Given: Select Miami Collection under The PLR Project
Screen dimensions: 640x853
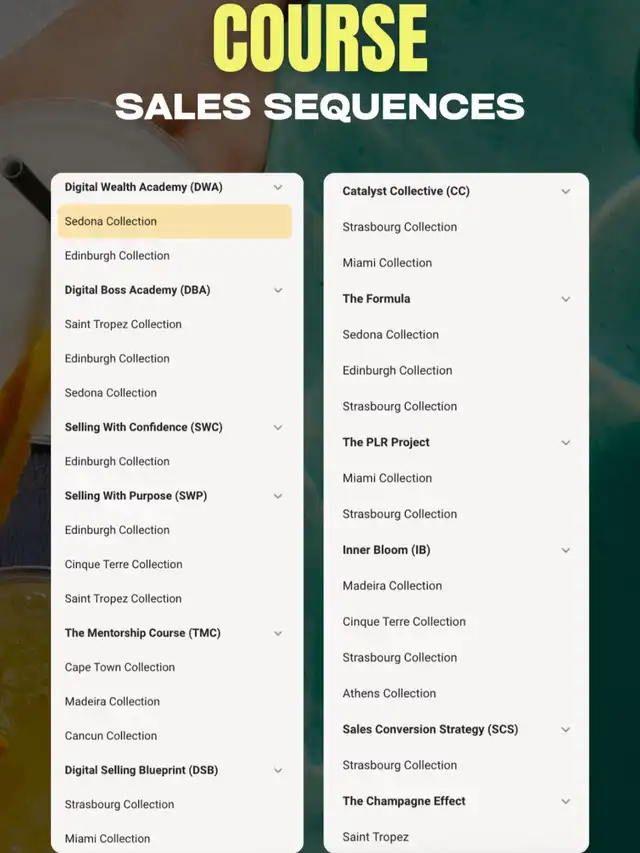Looking at the screenshot, I should tap(387, 478).
